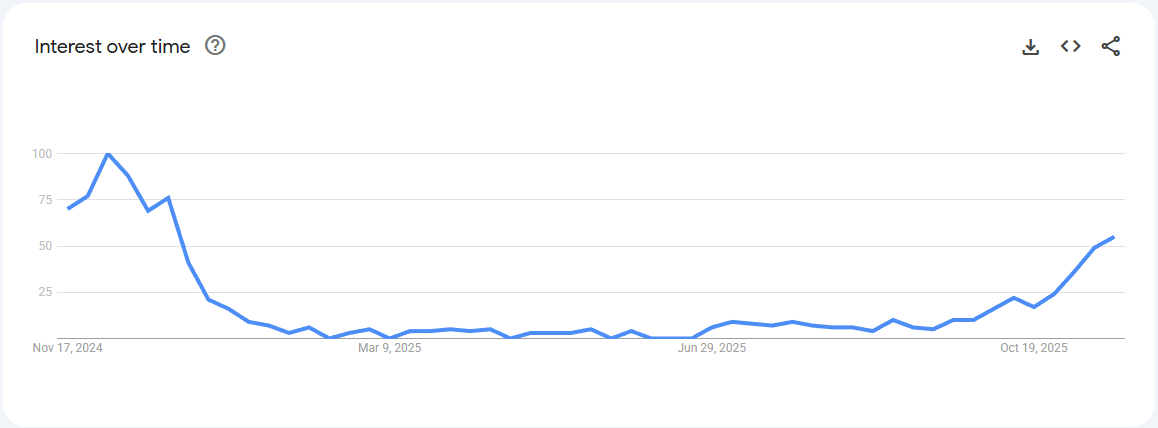The image size is (1158, 428).
Task: Click the 50 label on the y-axis
Action: (44, 246)
